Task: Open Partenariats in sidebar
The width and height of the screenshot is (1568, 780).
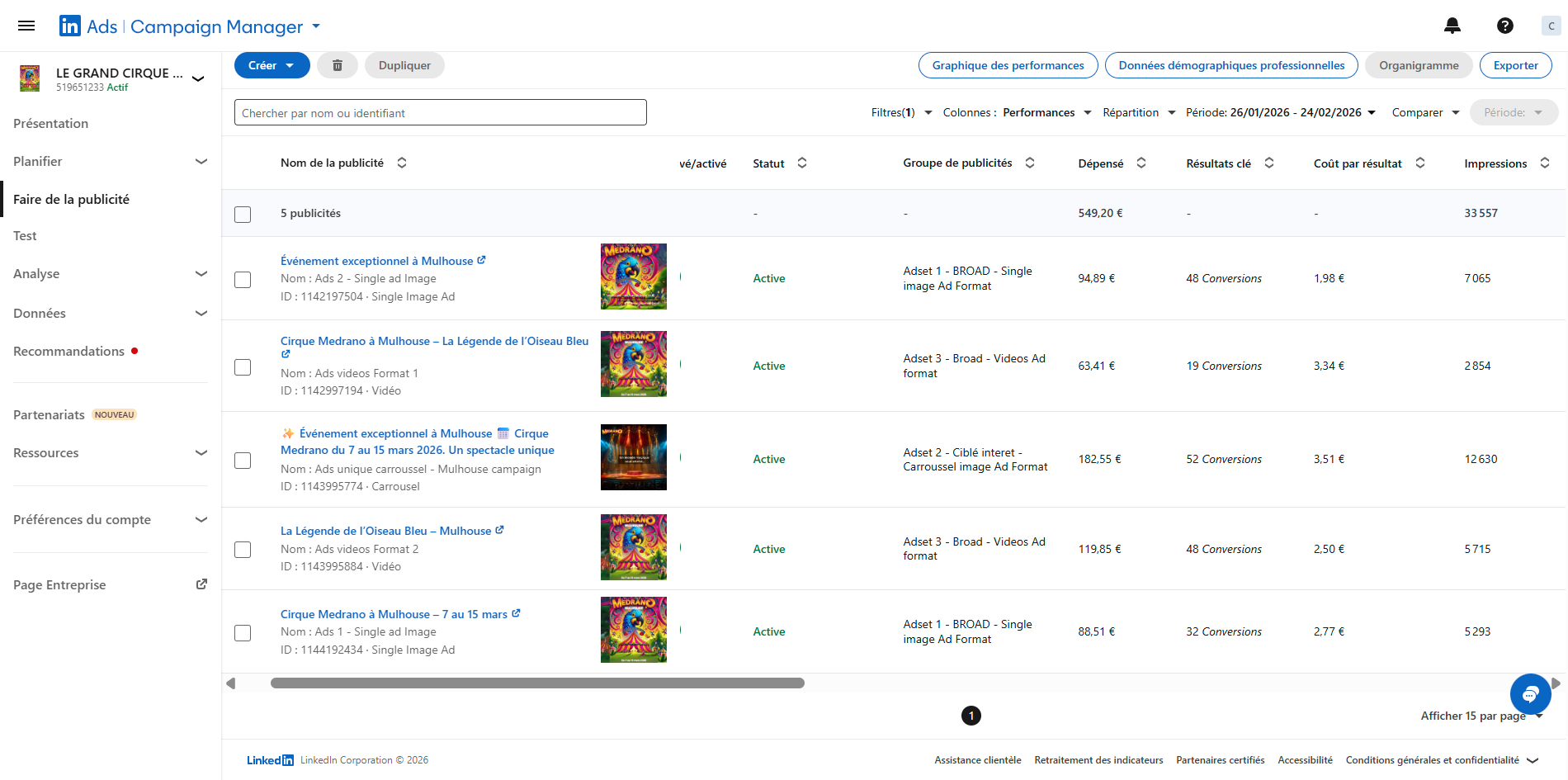Action: point(50,414)
